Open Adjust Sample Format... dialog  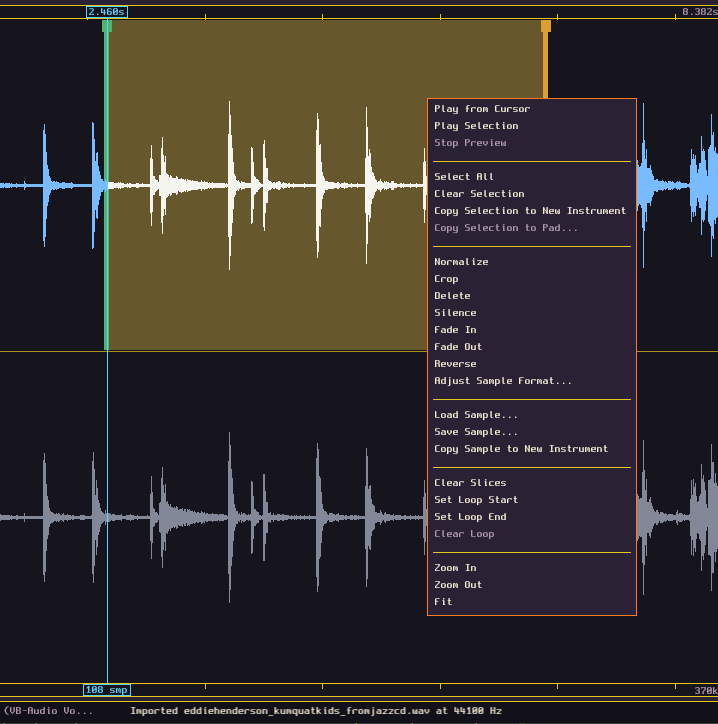pyautogui.click(x=532, y=381)
